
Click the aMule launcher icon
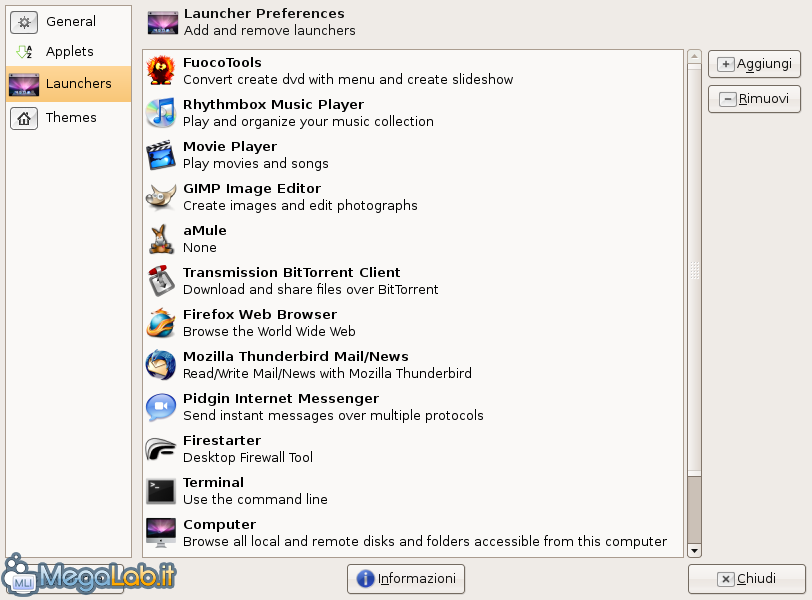[161, 239]
